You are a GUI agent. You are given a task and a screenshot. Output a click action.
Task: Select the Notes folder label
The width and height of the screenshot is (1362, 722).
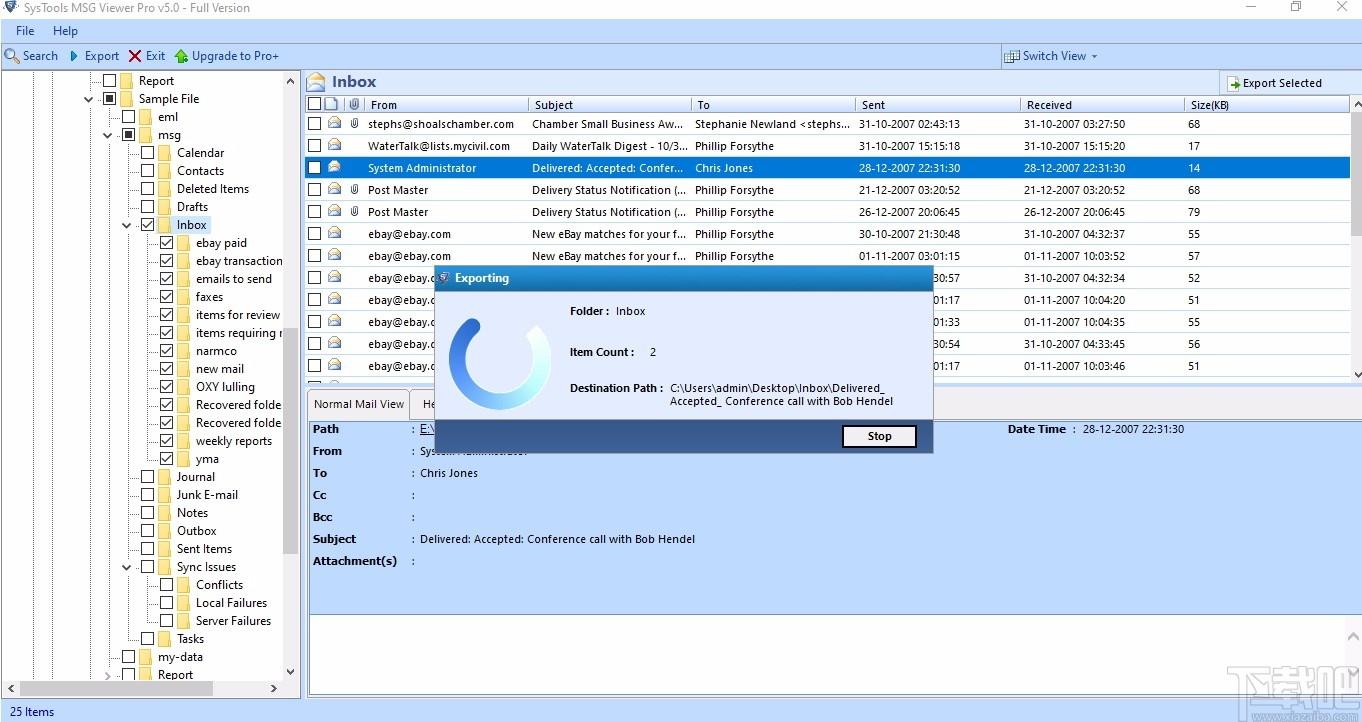[192, 513]
